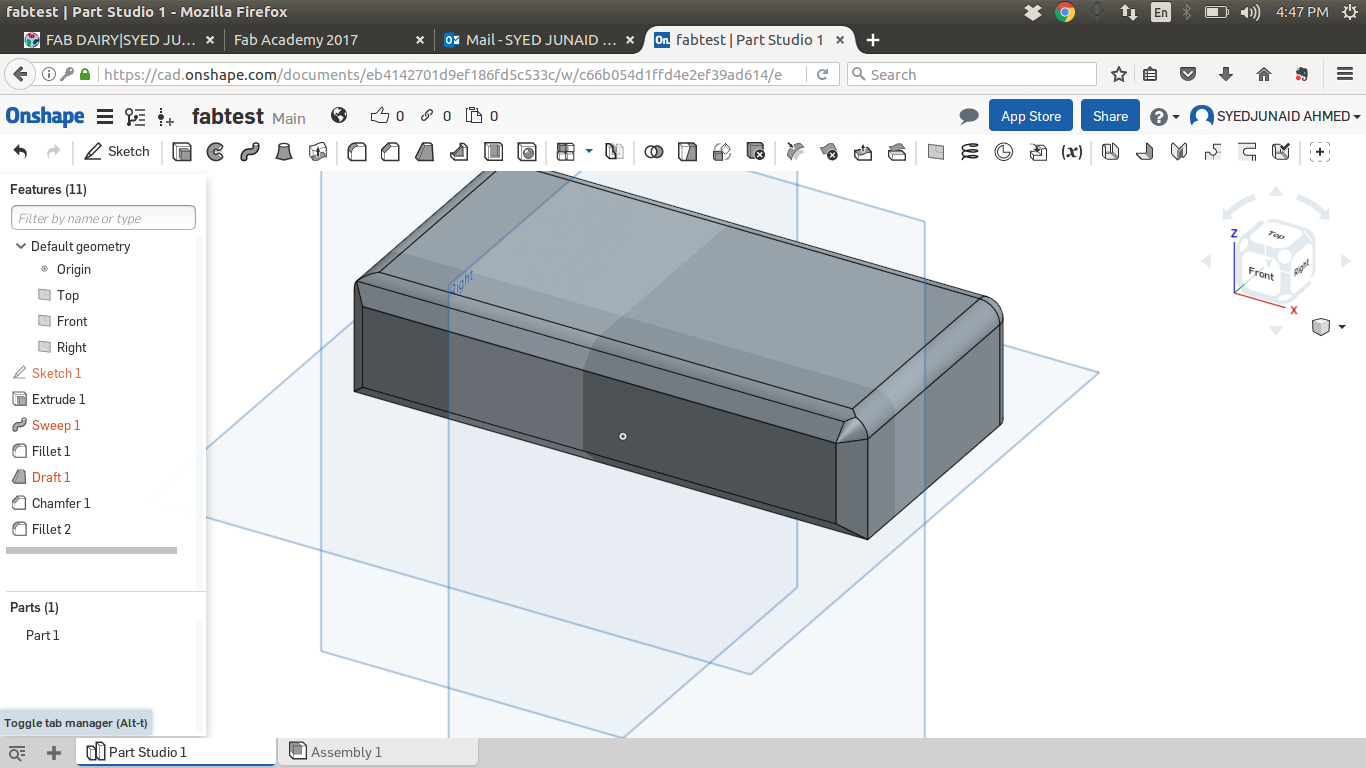The width and height of the screenshot is (1366, 768).
Task: Select the Derived import tool
Action: (1038, 152)
